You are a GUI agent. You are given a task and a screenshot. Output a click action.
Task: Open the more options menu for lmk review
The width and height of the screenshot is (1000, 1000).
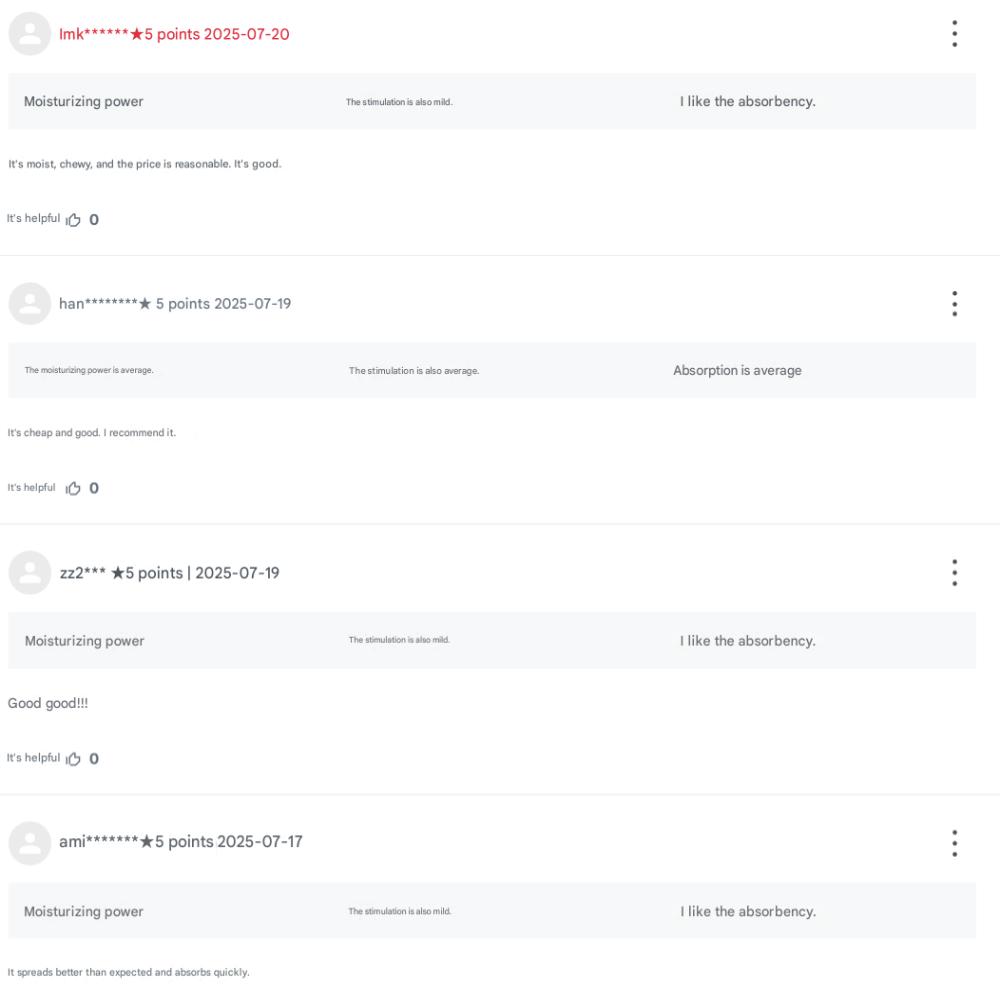coord(955,34)
